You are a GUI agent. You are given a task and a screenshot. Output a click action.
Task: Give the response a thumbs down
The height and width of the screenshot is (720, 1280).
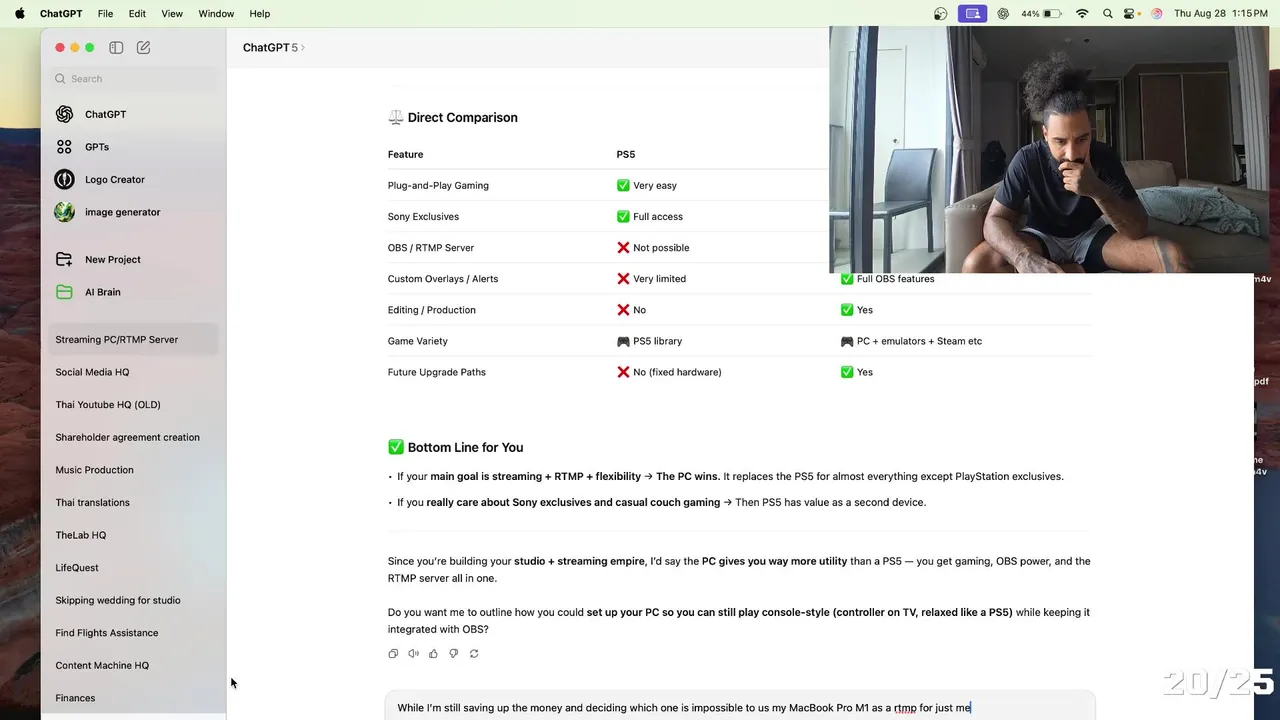[453, 653]
